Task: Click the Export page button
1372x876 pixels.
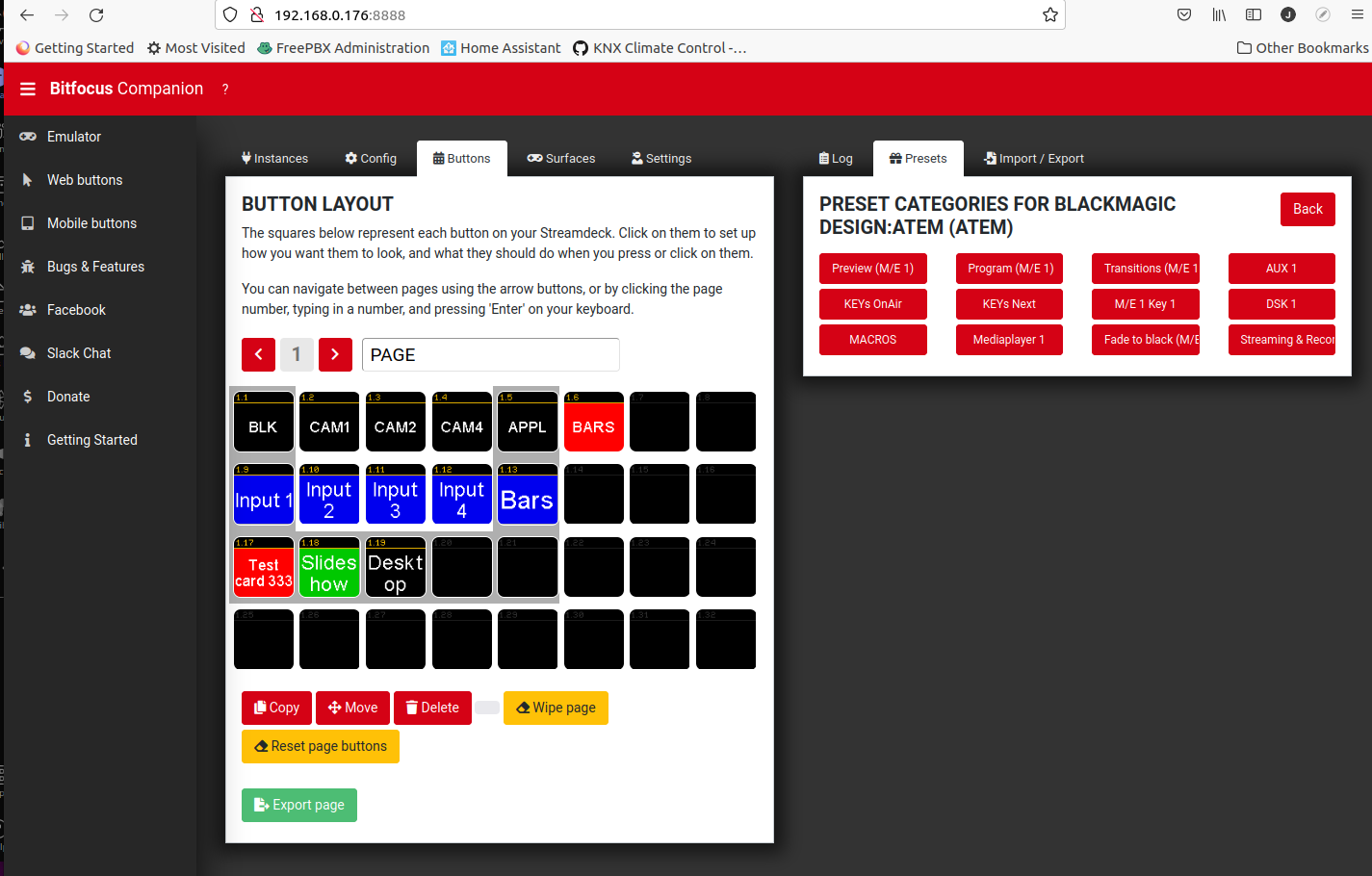Action: (299, 805)
